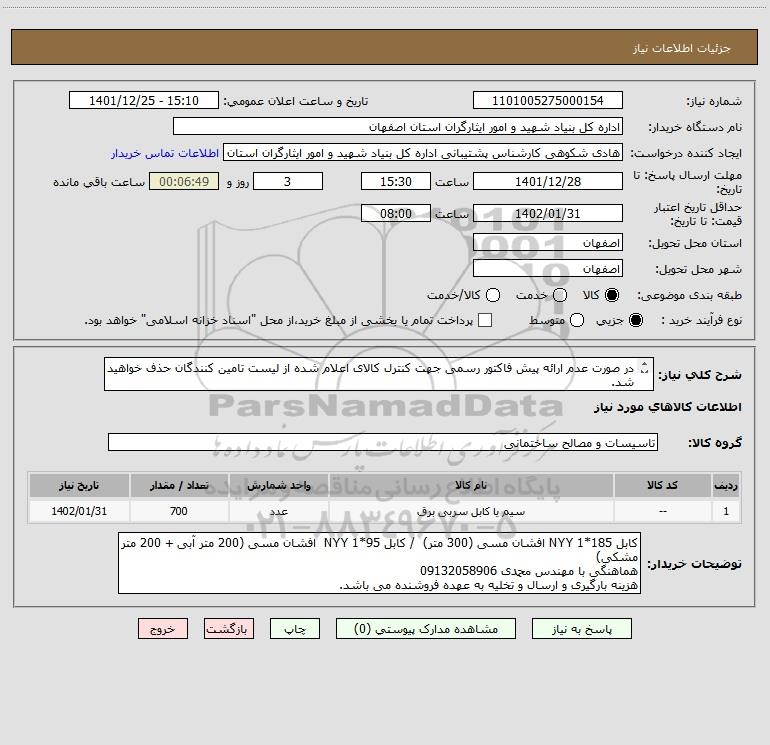Toggle the اسناد خزانه اسلامی payment checkbox
Viewport: 770px width, 745px height.
coord(485,320)
